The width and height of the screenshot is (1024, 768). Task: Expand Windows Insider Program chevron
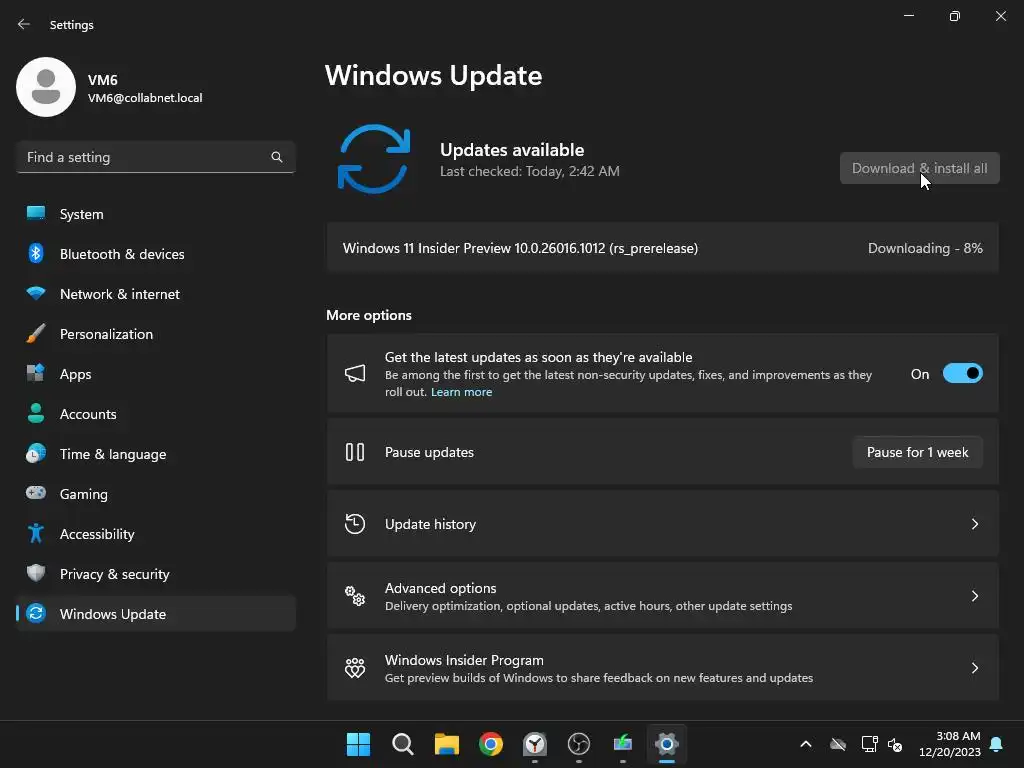974,667
